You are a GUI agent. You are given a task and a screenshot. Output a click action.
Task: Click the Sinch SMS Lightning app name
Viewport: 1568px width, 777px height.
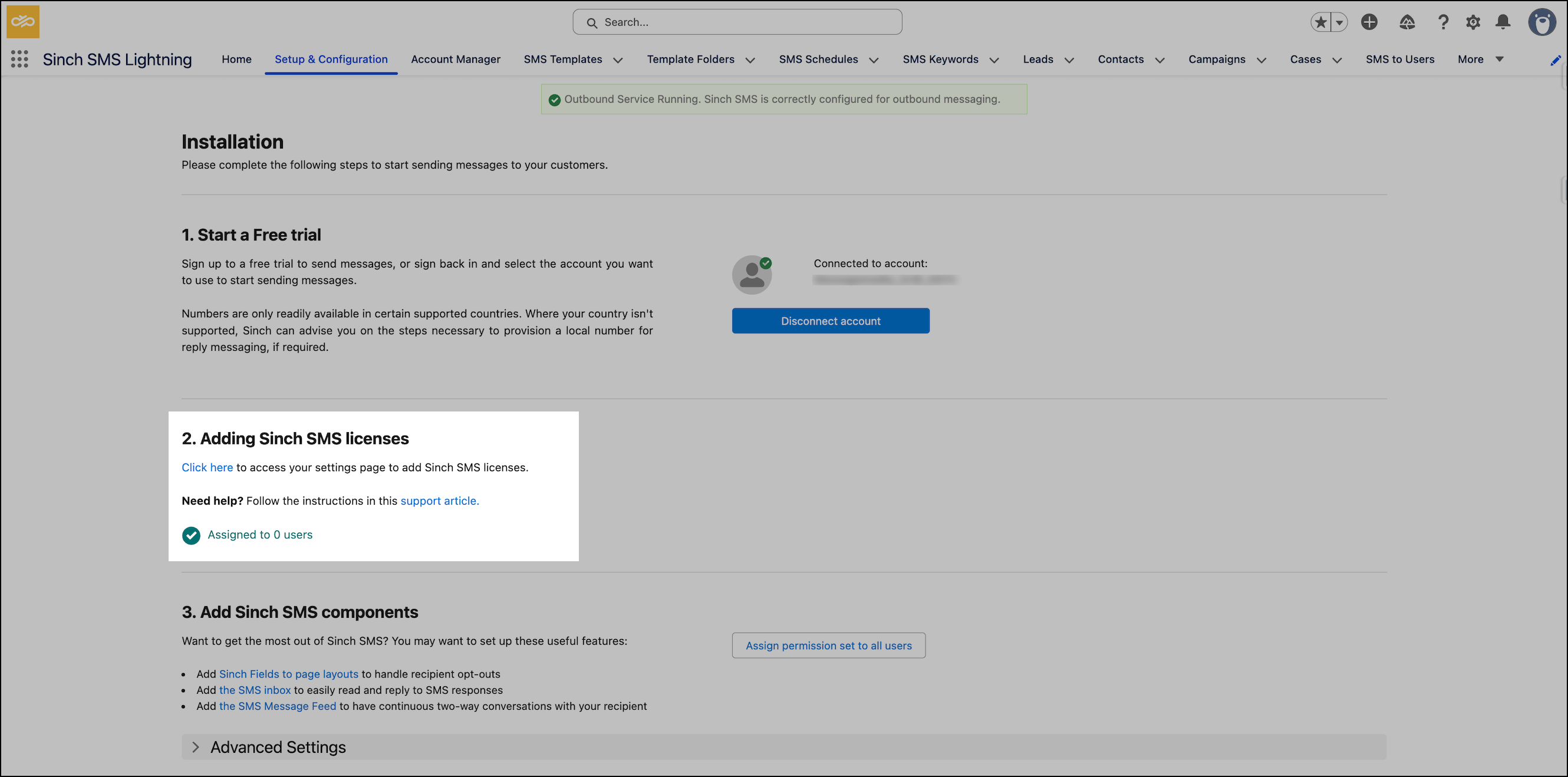(117, 60)
